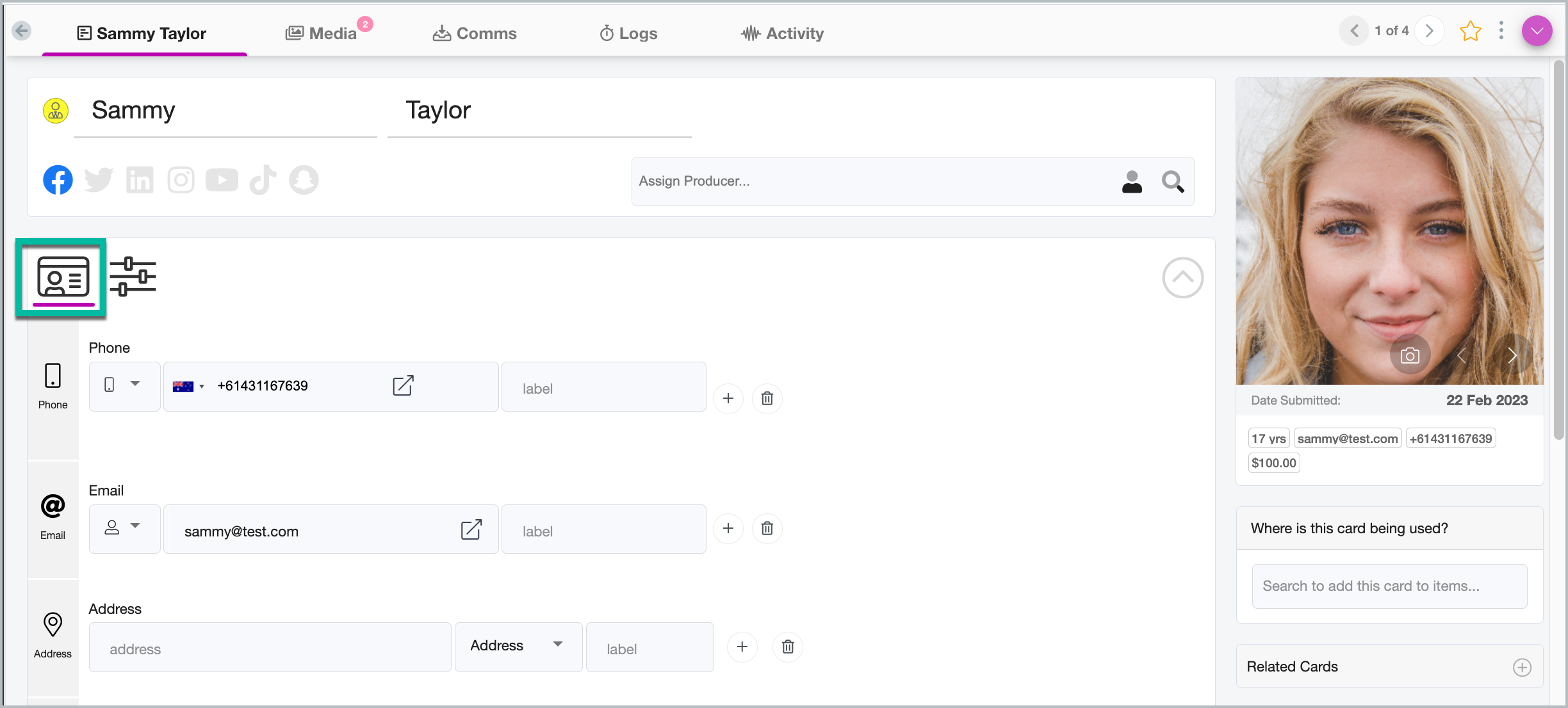This screenshot has width=1568, height=708.
Task: Delete the phone number with the trash icon
Action: pyautogui.click(x=767, y=398)
